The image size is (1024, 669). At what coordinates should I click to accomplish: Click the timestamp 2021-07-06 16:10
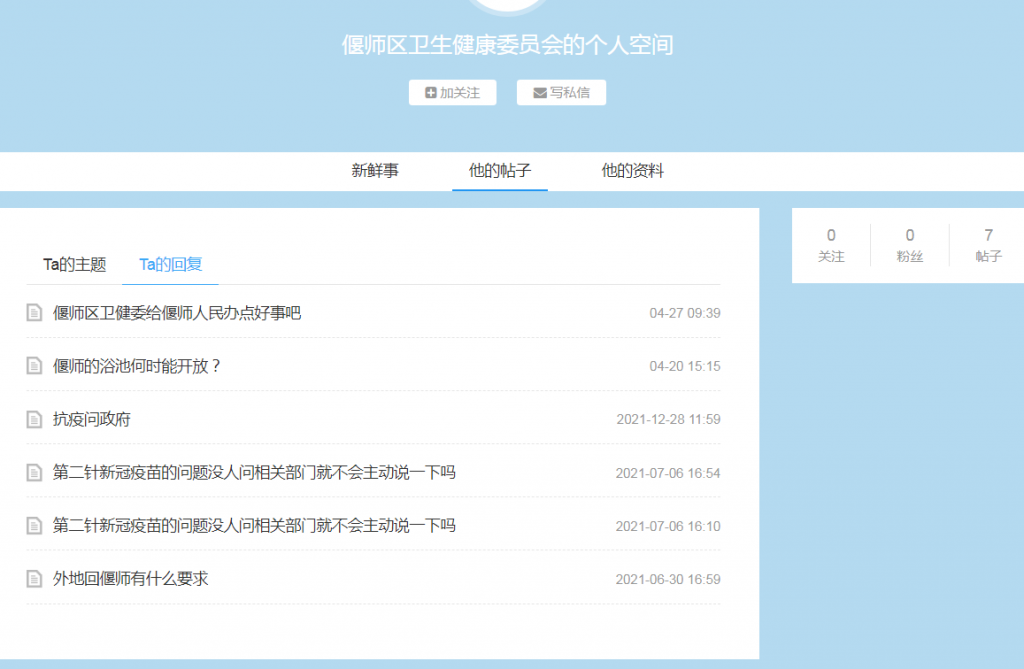coord(668,526)
